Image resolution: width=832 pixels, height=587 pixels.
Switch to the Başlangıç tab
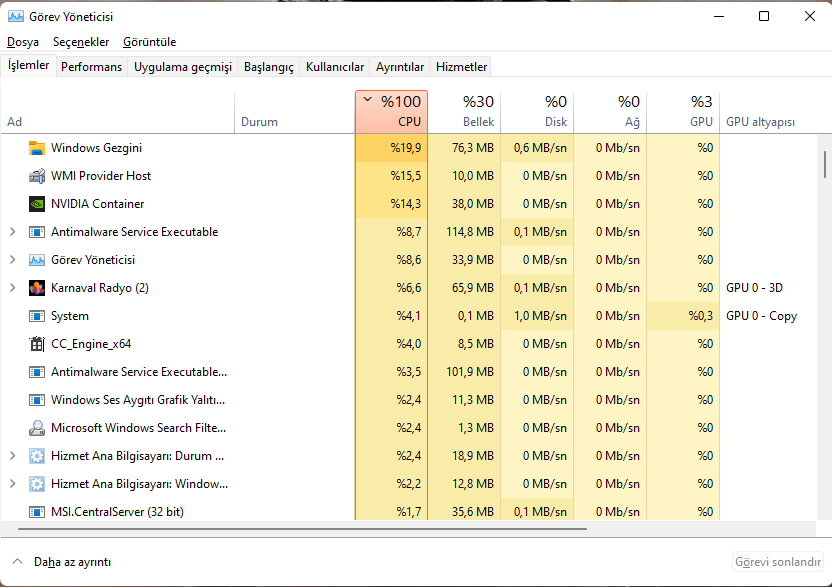tap(268, 67)
